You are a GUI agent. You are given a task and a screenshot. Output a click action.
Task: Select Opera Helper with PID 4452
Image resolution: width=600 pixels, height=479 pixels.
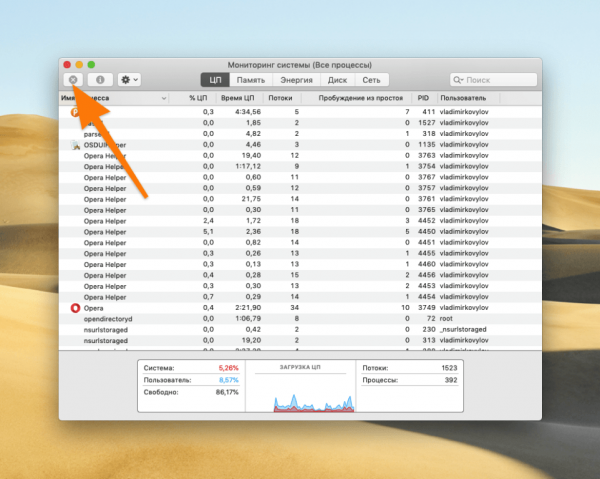point(300,221)
